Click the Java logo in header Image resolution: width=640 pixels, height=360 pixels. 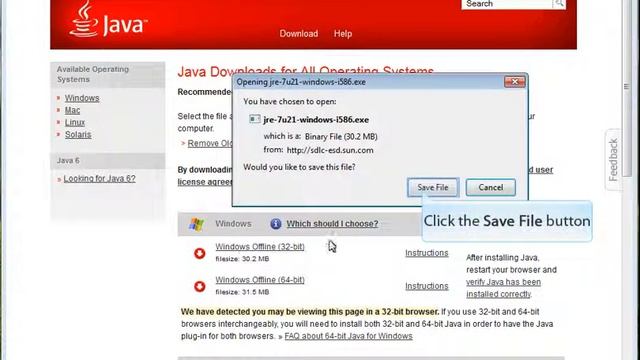tap(108, 20)
